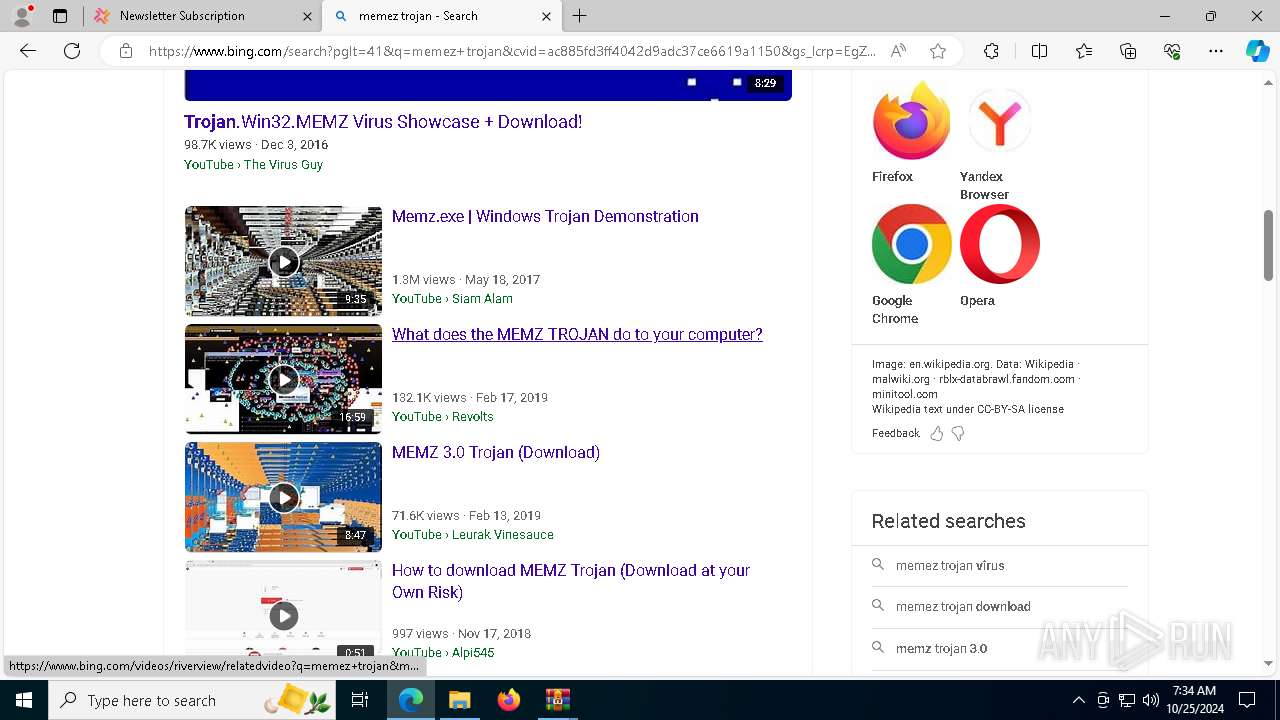Toggle Split screen view

(1039, 51)
